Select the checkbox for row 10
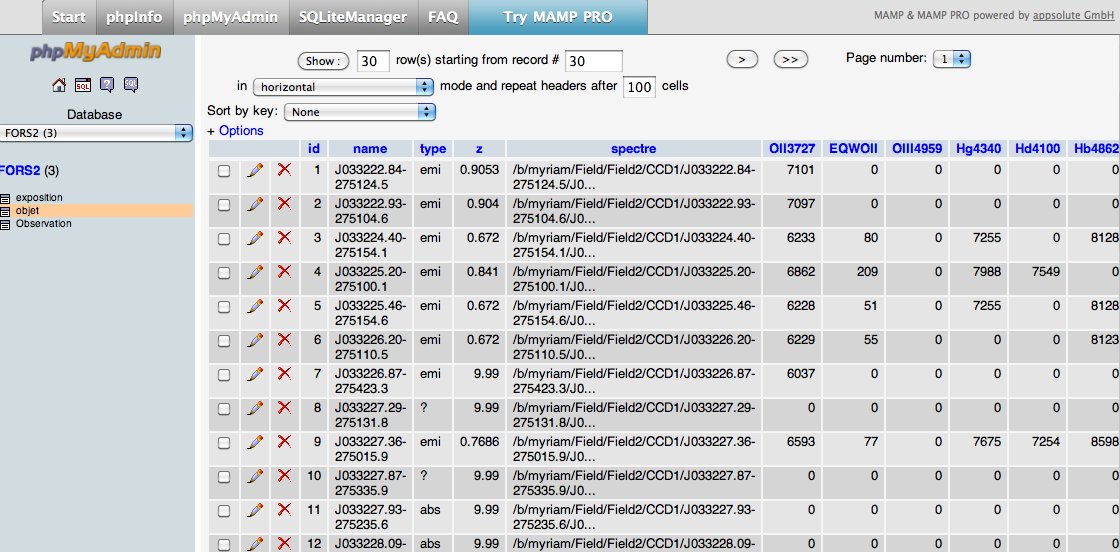The image size is (1120, 552). (x=224, y=476)
